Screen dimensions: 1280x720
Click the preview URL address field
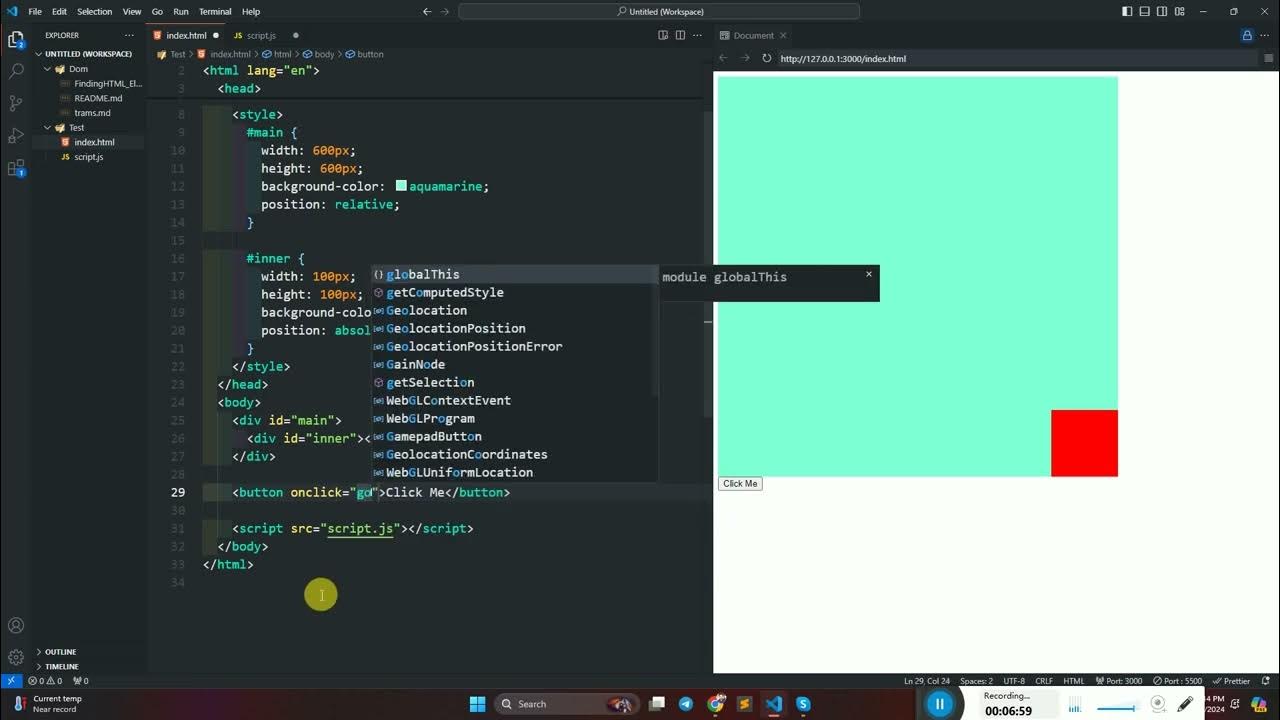coord(1015,58)
